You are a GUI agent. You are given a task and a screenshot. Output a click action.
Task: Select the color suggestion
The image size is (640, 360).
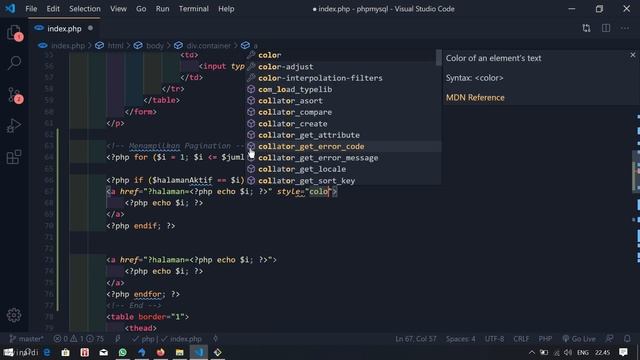pos(342,55)
